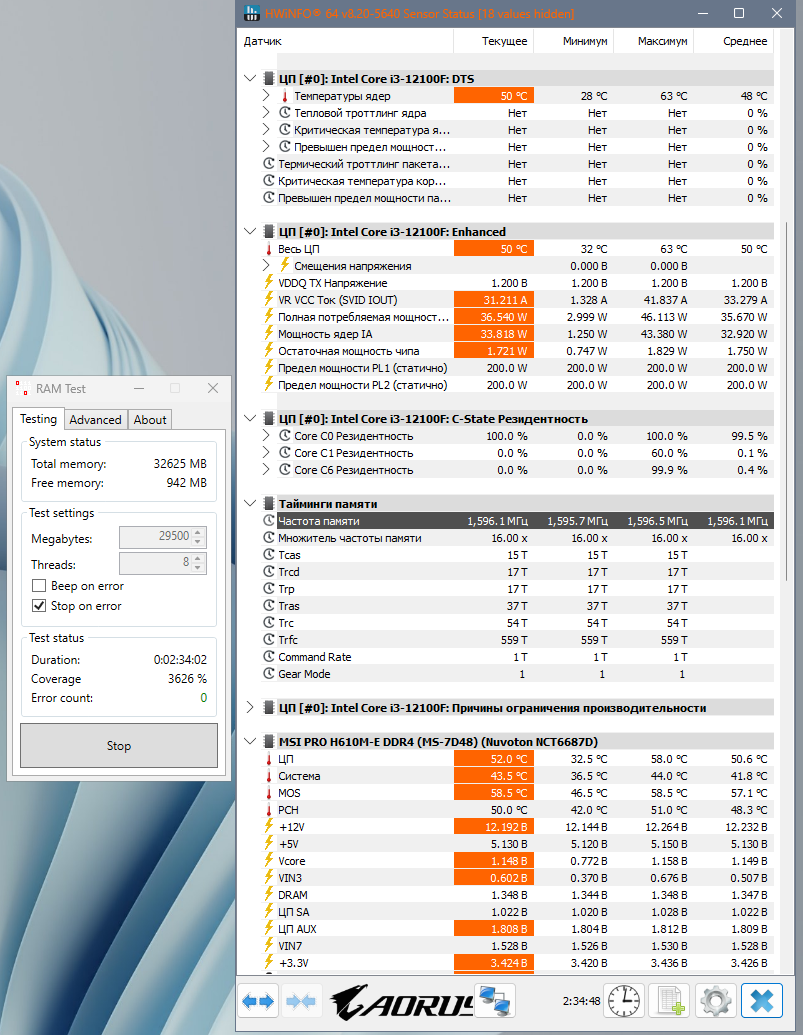Expand Причины ограничения производительности group
This screenshot has width=803, height=1035.
point(249,708)
